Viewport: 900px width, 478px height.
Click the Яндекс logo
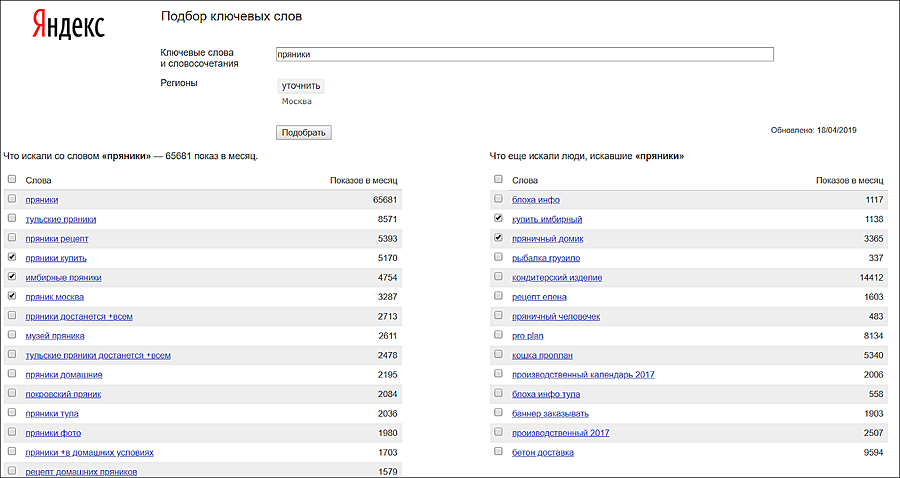coord(68,25)
